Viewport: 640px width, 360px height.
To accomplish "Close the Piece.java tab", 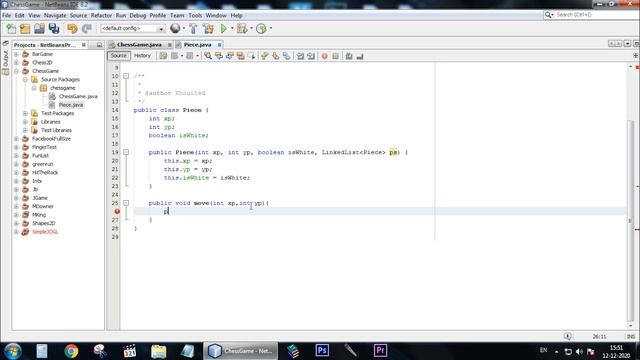I will 219,45.
